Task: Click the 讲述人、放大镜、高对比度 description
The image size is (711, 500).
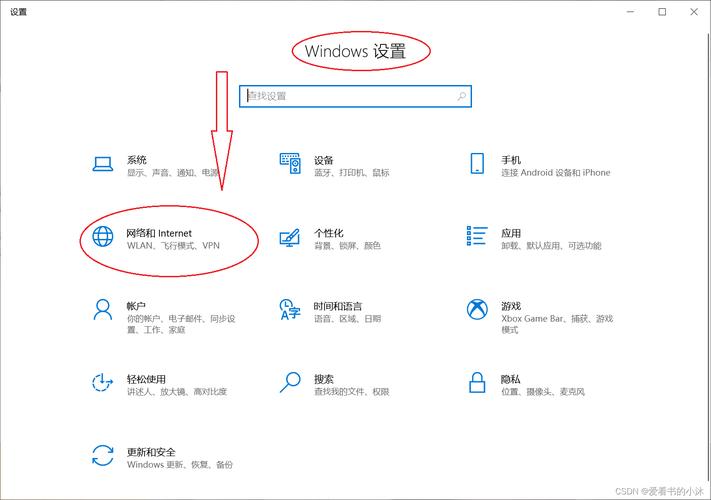Action: click(x=177, y=392)
